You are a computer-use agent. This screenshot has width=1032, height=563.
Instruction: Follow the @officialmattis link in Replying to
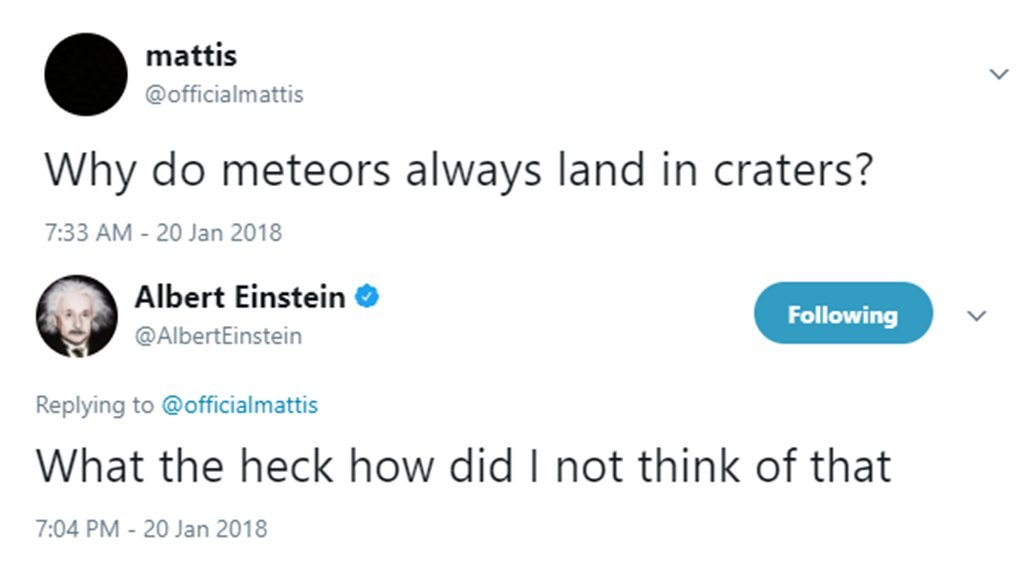pyautogui.click(x=240, y=404)
